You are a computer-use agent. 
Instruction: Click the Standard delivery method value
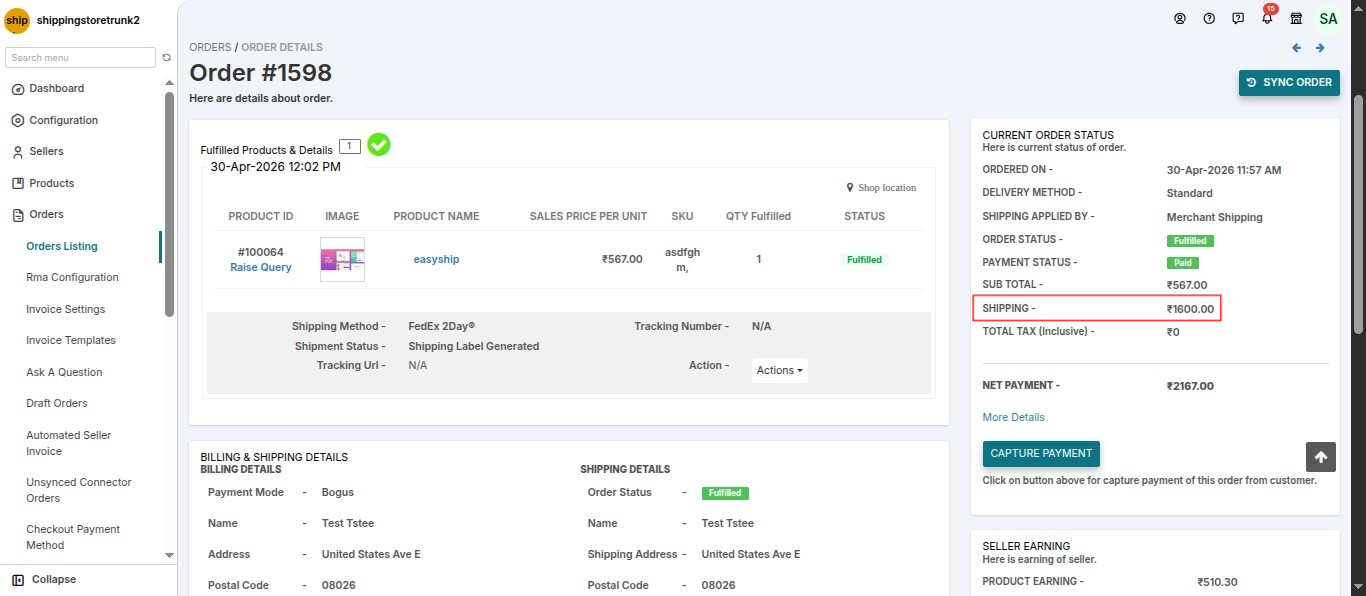[x=1189, y=193]
